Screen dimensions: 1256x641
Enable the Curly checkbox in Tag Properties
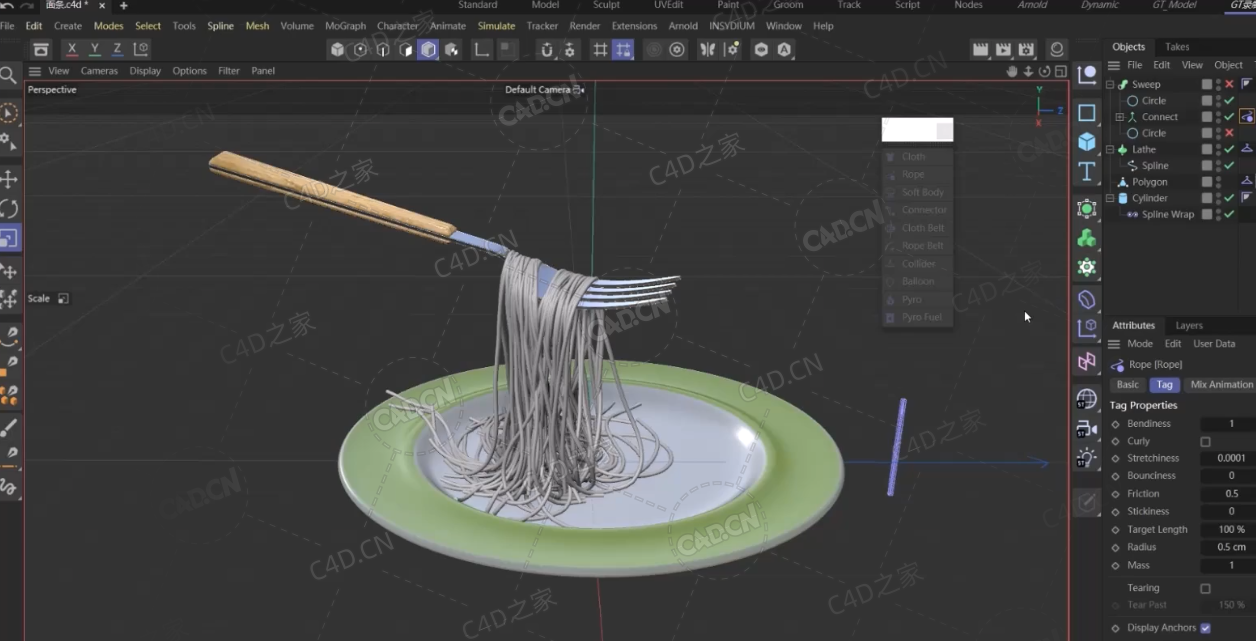click(x=1205, y=441)
